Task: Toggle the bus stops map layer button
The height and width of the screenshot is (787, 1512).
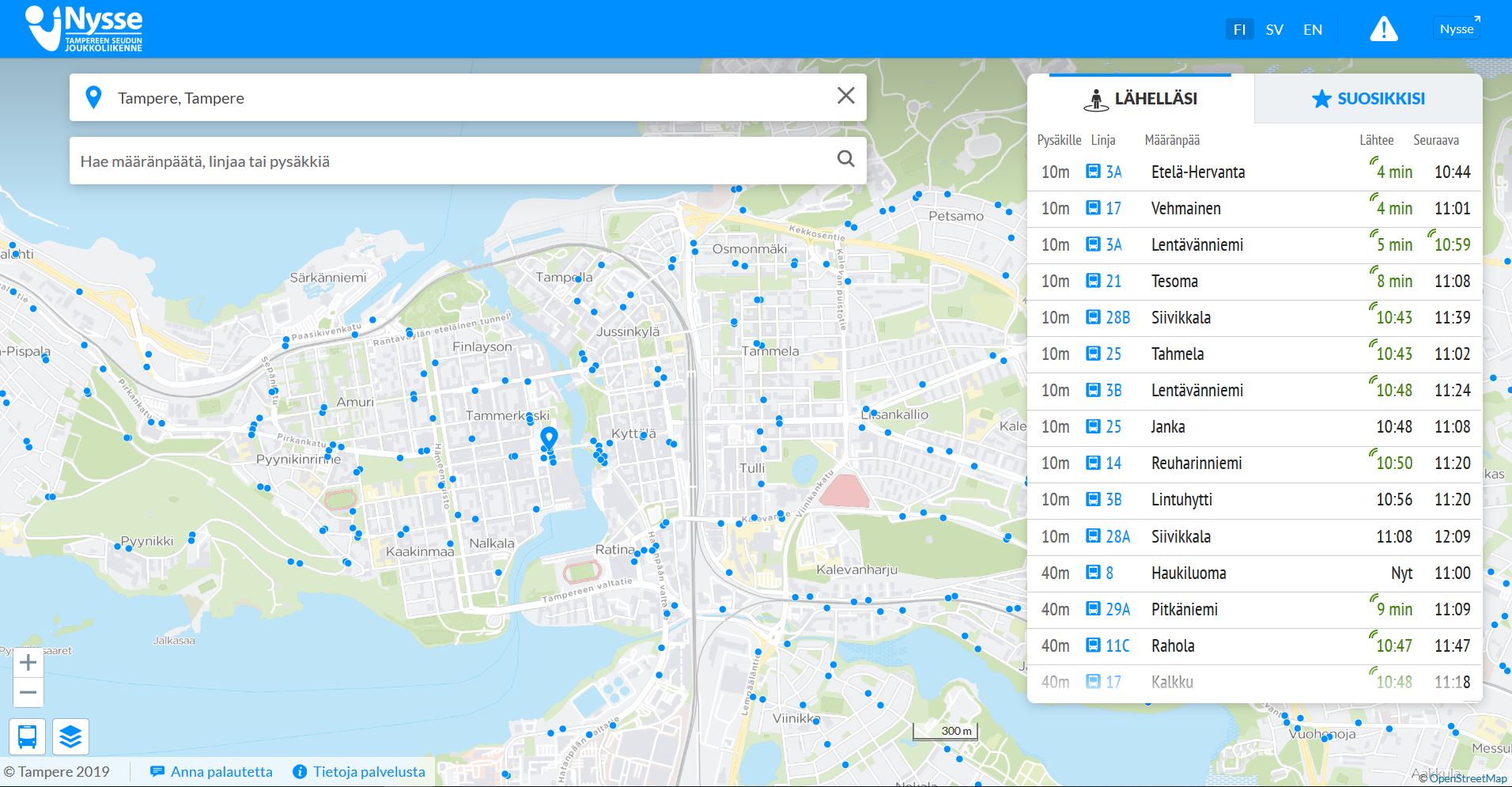Action: [28, 736]
